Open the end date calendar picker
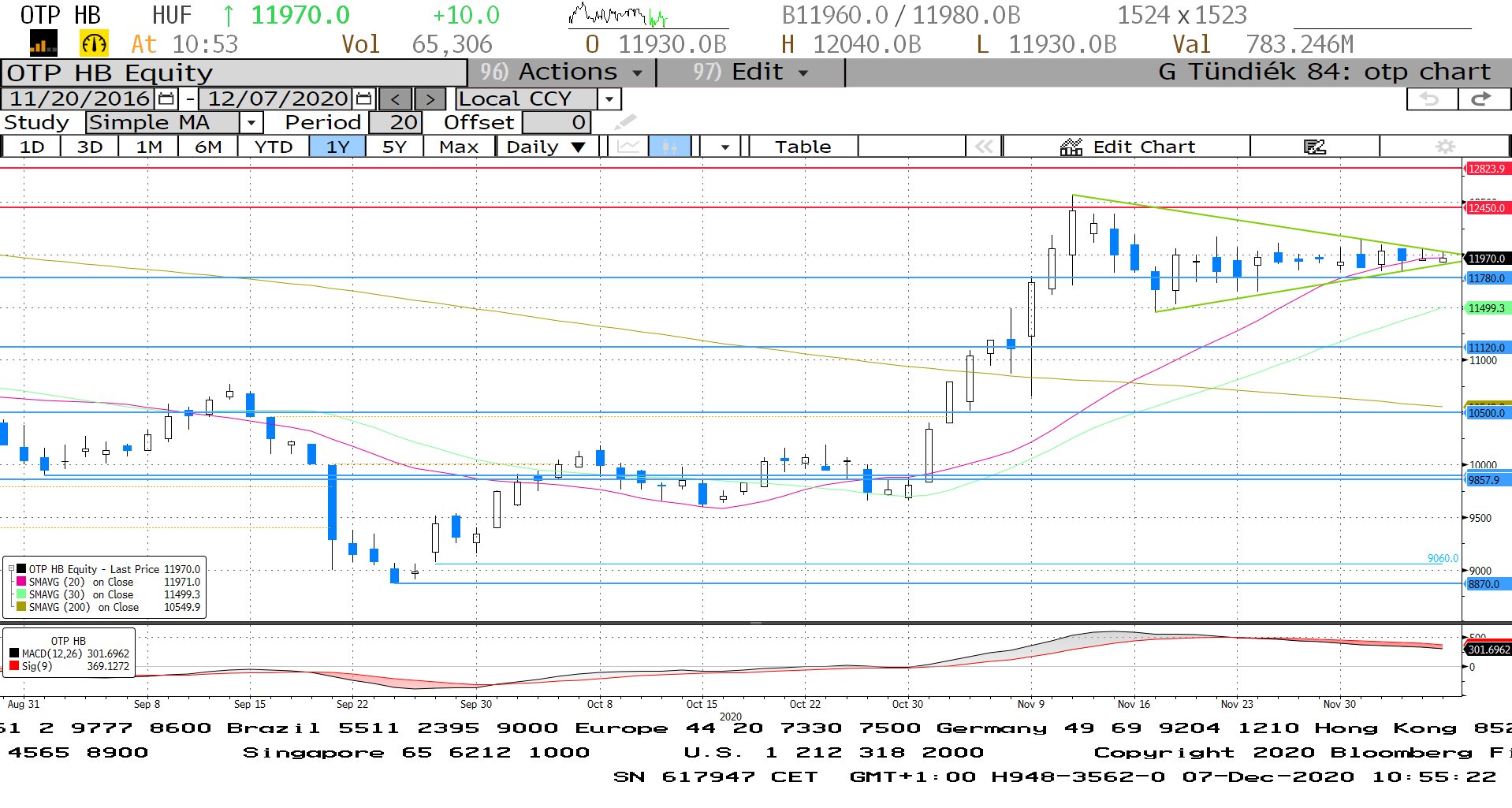The image size is (1512, 808). [363, 99]
